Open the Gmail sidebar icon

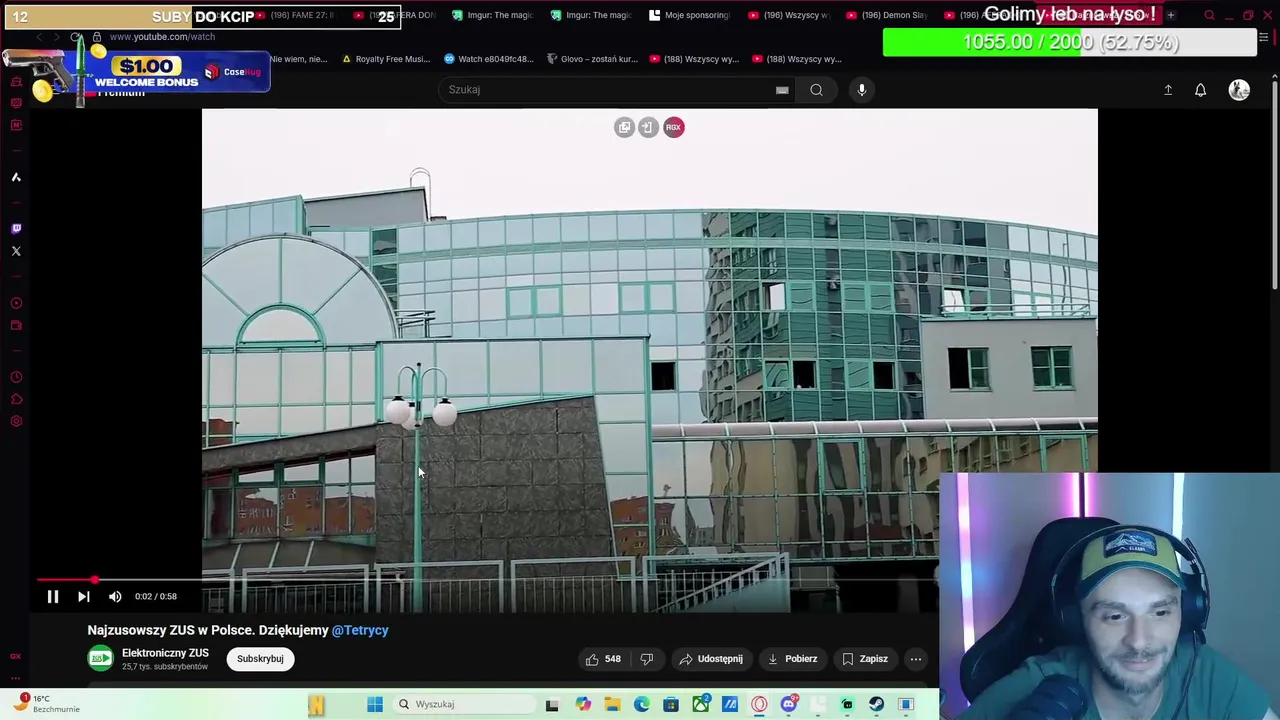(16, 125)
